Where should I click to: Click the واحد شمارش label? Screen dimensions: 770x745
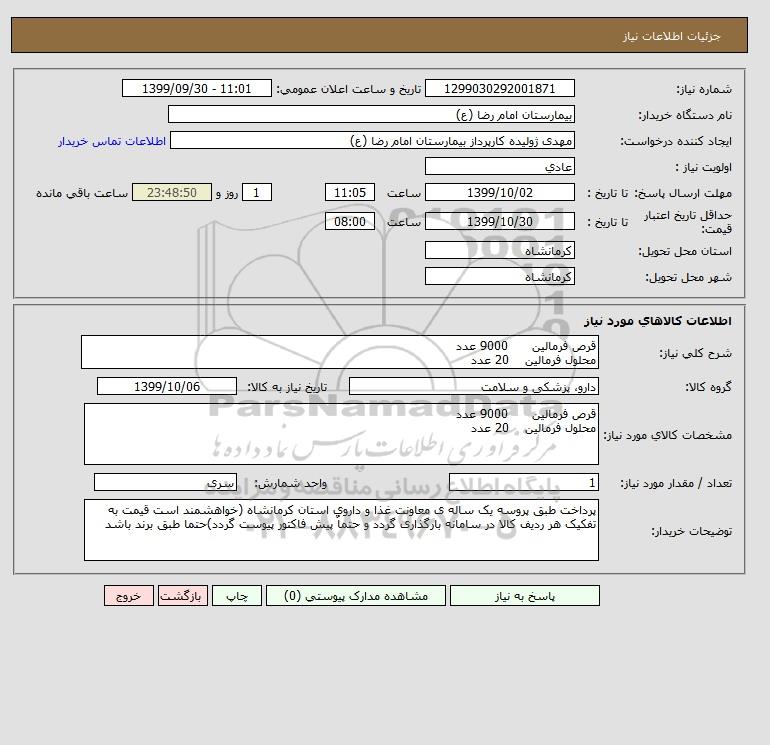290,483
